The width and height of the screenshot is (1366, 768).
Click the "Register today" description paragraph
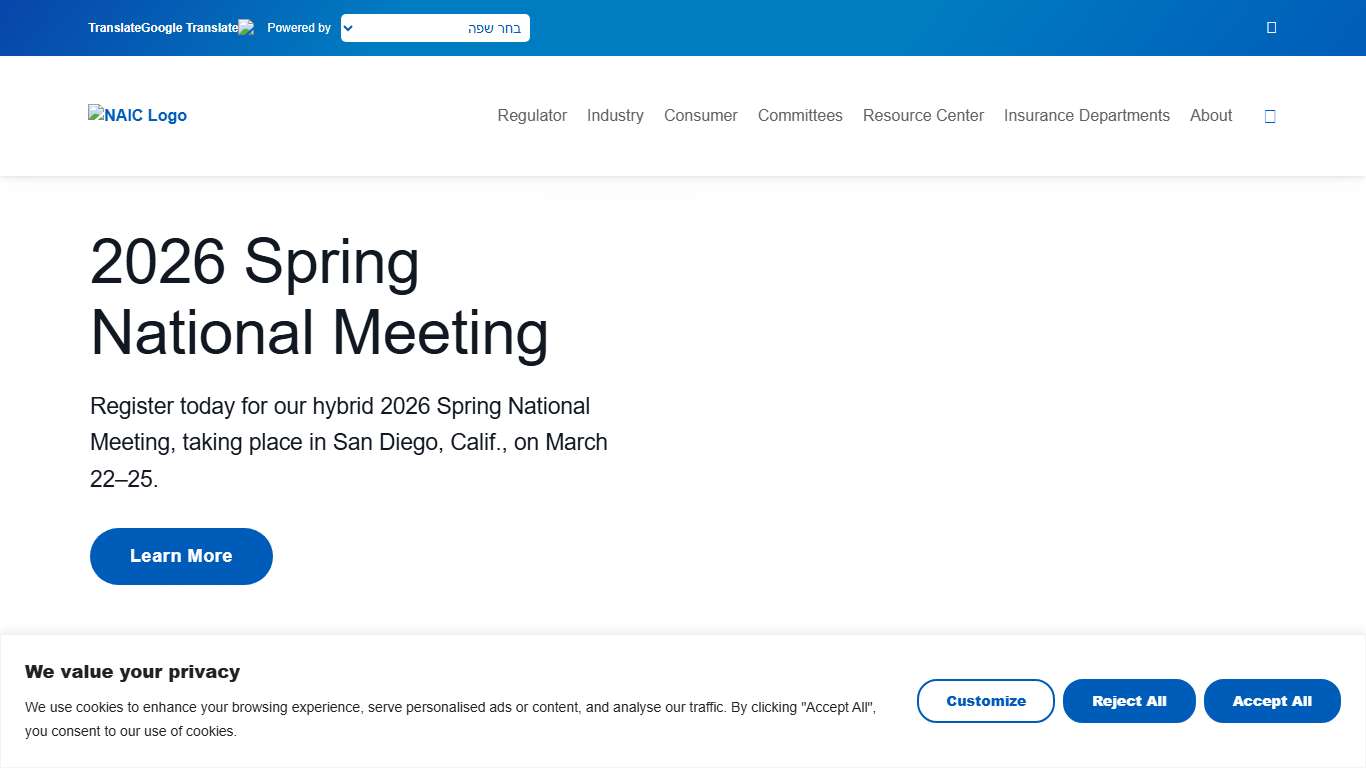pyautogui.click(x=349, y=442)
